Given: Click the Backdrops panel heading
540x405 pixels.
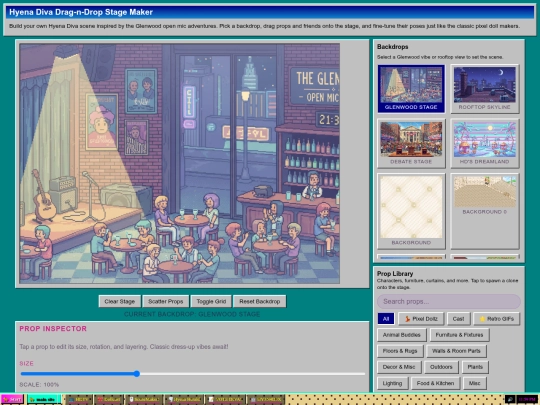Looking at the screenshot, I should 393,47.
